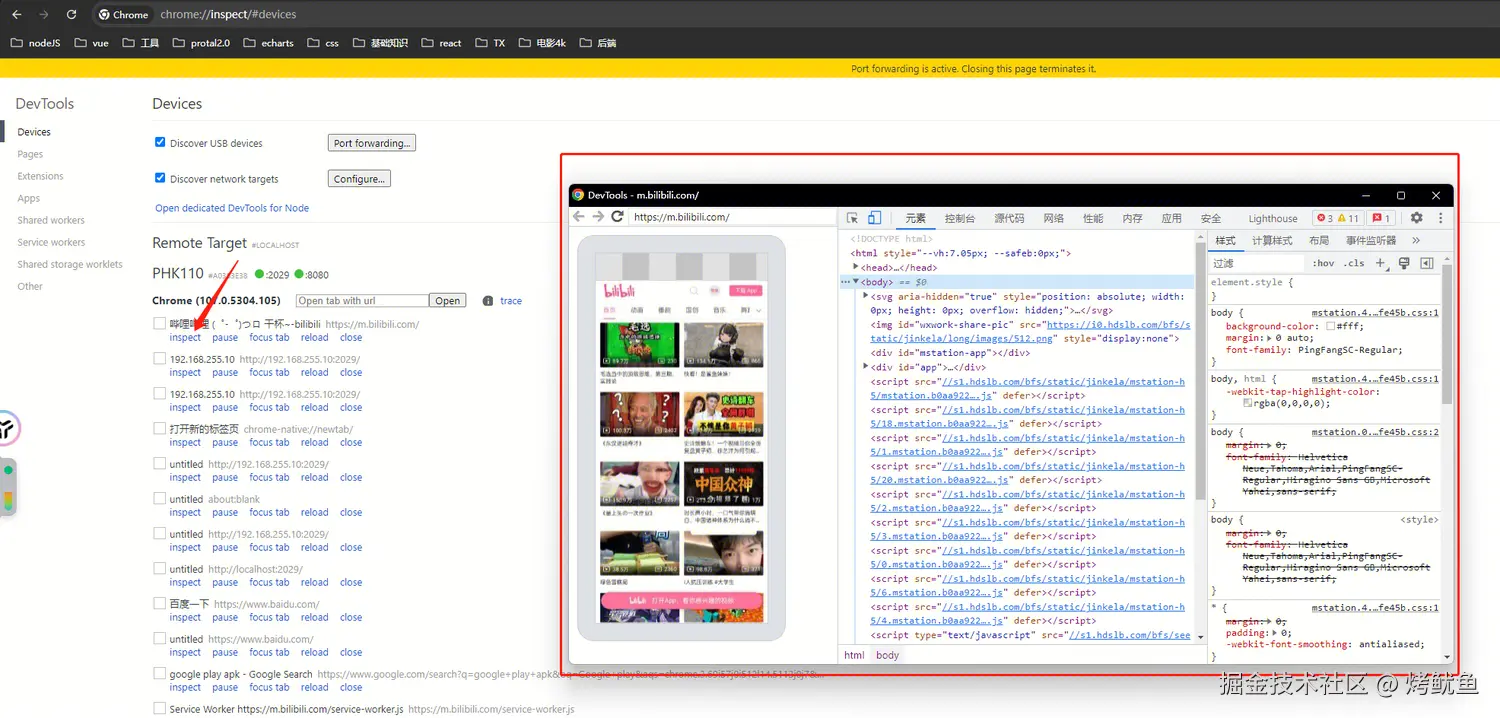Click the Configure... button
This screenshot has height=718, width=1500.
tap(359, 179)
